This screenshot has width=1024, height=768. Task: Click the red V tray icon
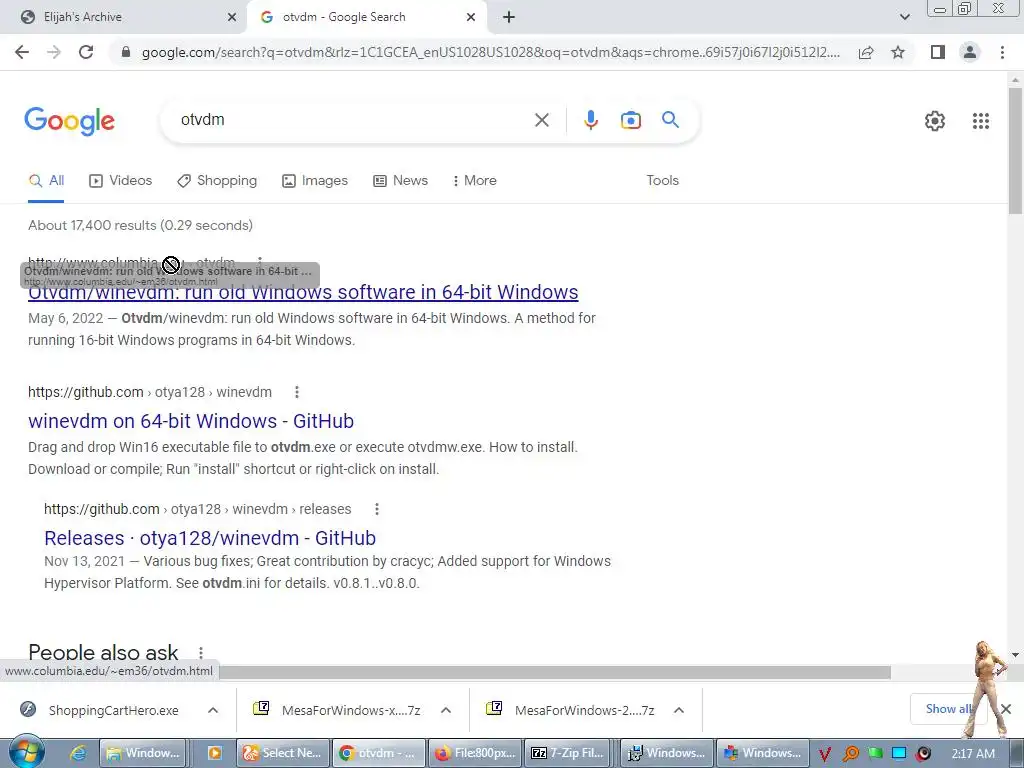(x=824, y=754)
